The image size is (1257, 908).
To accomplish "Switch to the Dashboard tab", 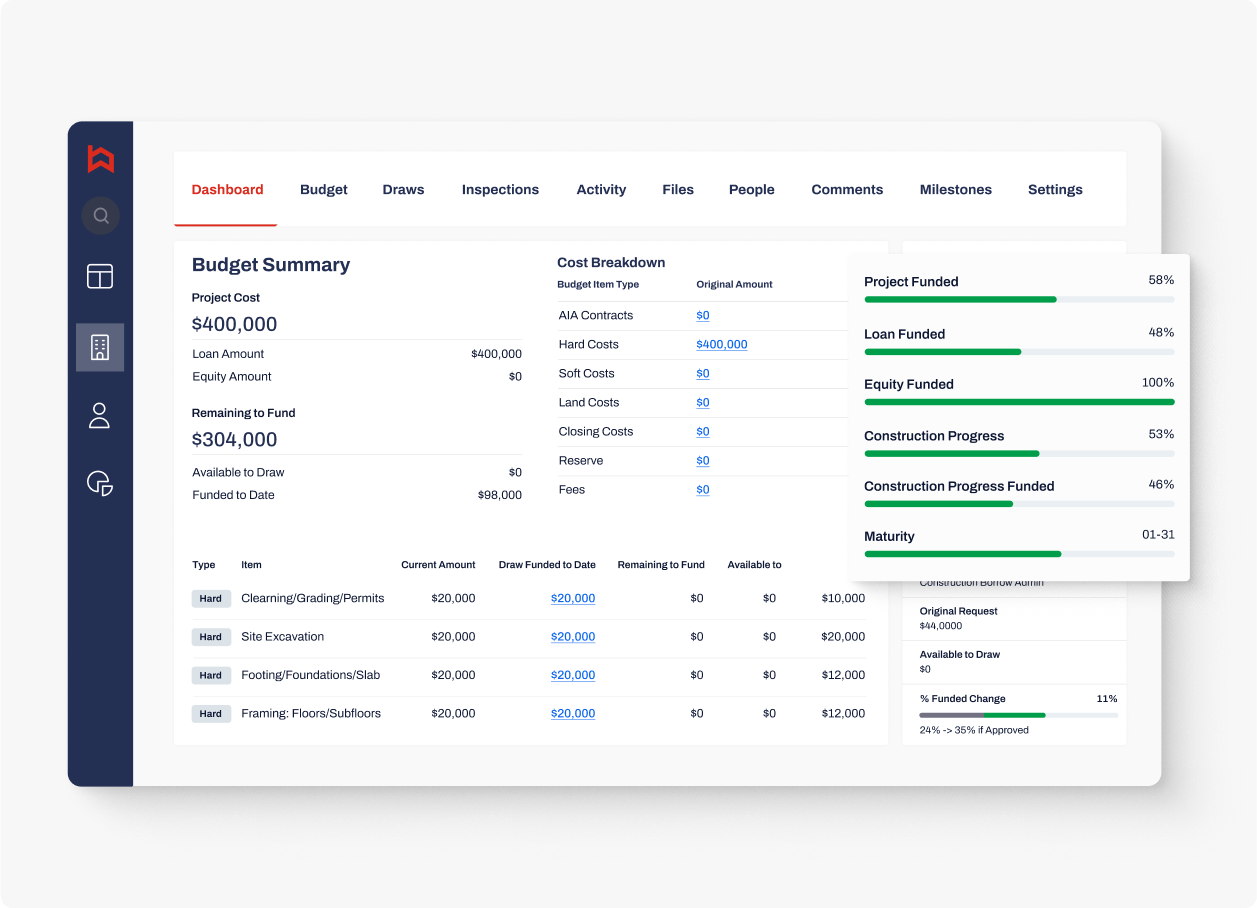I will (227, 189).
